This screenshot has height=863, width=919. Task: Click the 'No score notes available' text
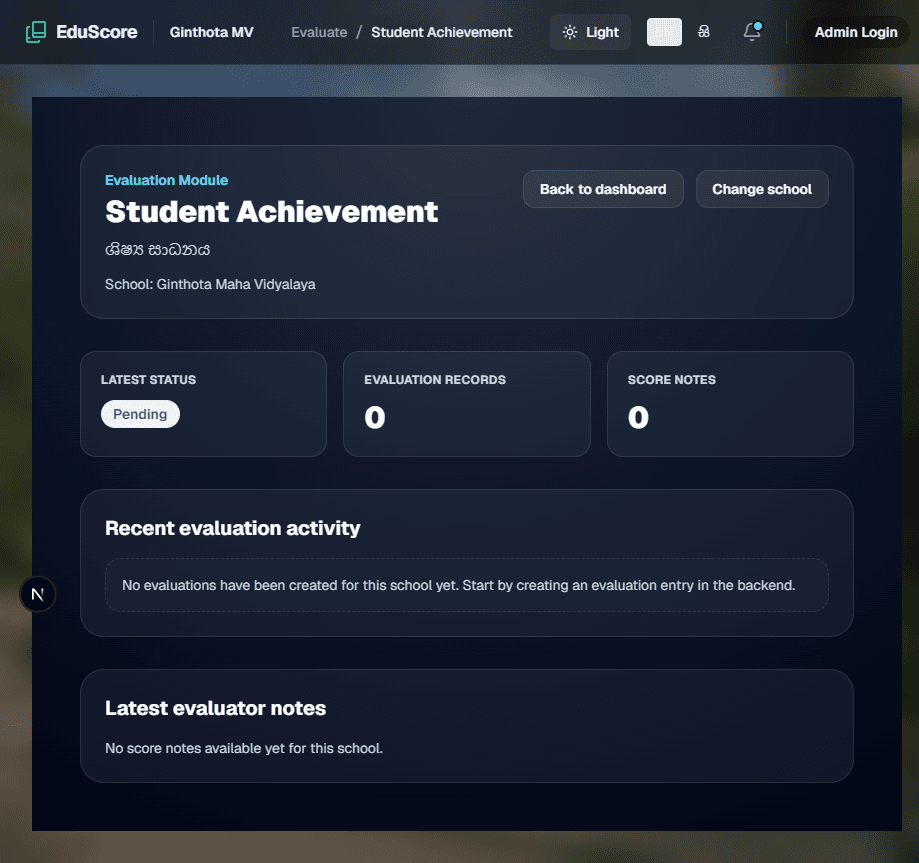[x=244, y=749]
